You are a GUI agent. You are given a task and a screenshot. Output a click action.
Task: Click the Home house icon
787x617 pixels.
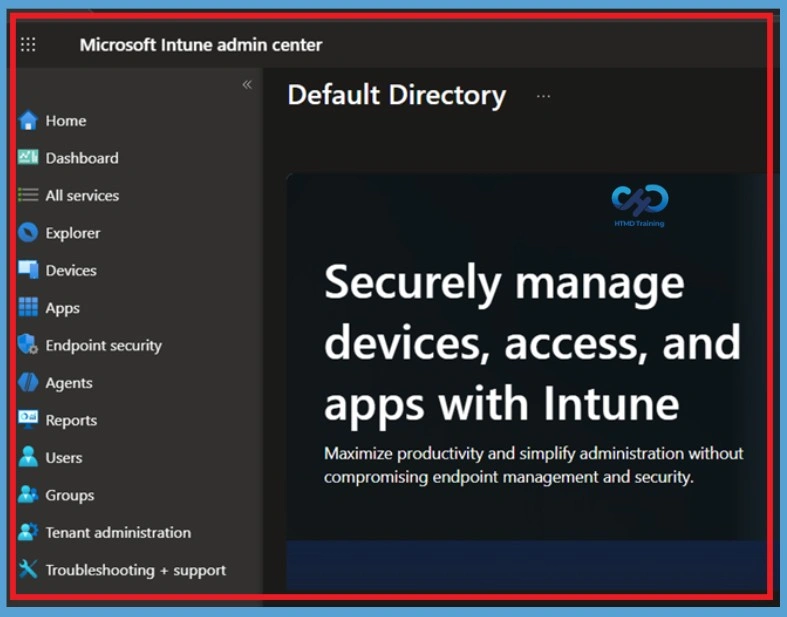click(28, 120)
